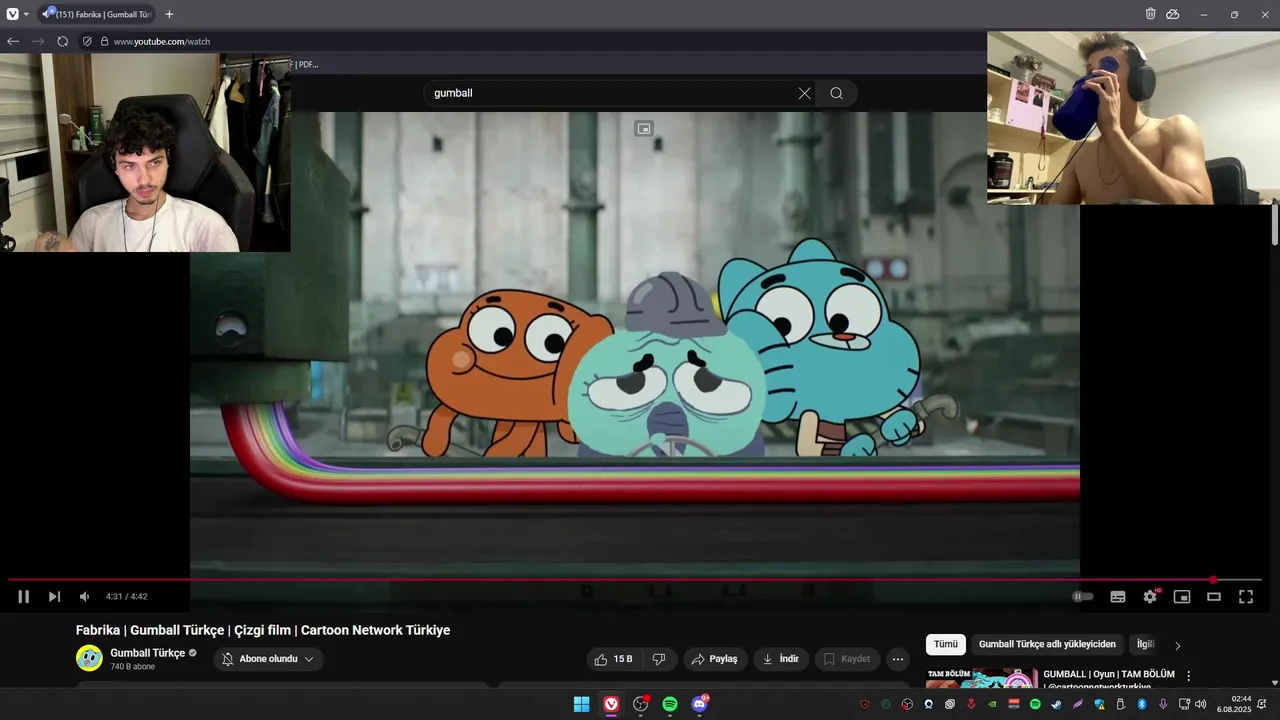This screenshot has height=720, width=1280.
Task: Open Bluetooth tray icon
Action: pos(1142,704)
